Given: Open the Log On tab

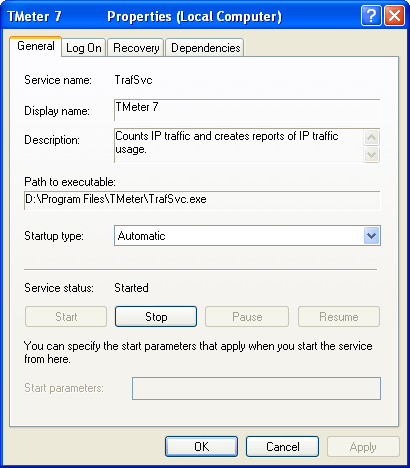Looking at the screenshot, I should [x=84, y=48].
